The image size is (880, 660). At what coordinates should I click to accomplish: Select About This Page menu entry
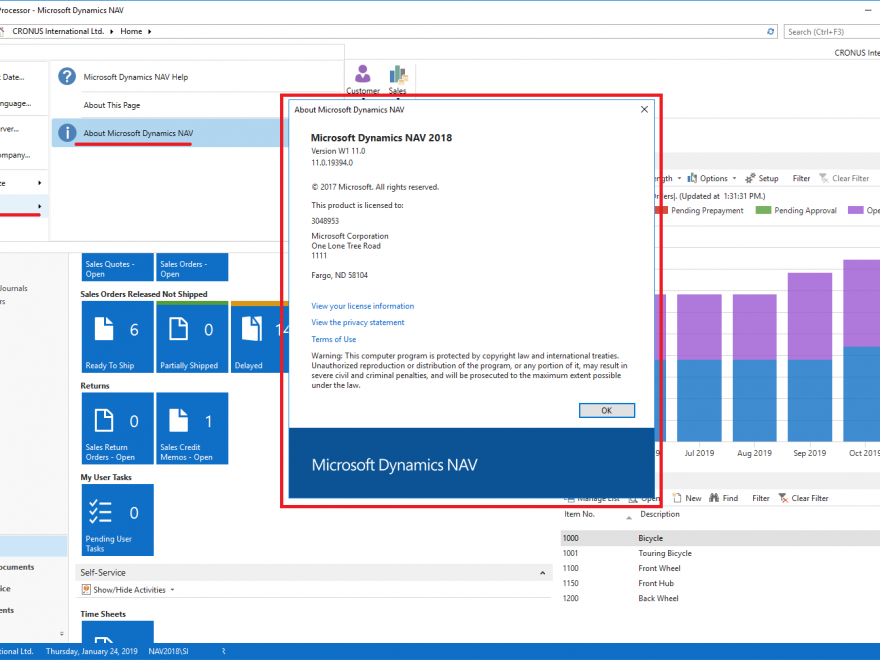point(112,105)
